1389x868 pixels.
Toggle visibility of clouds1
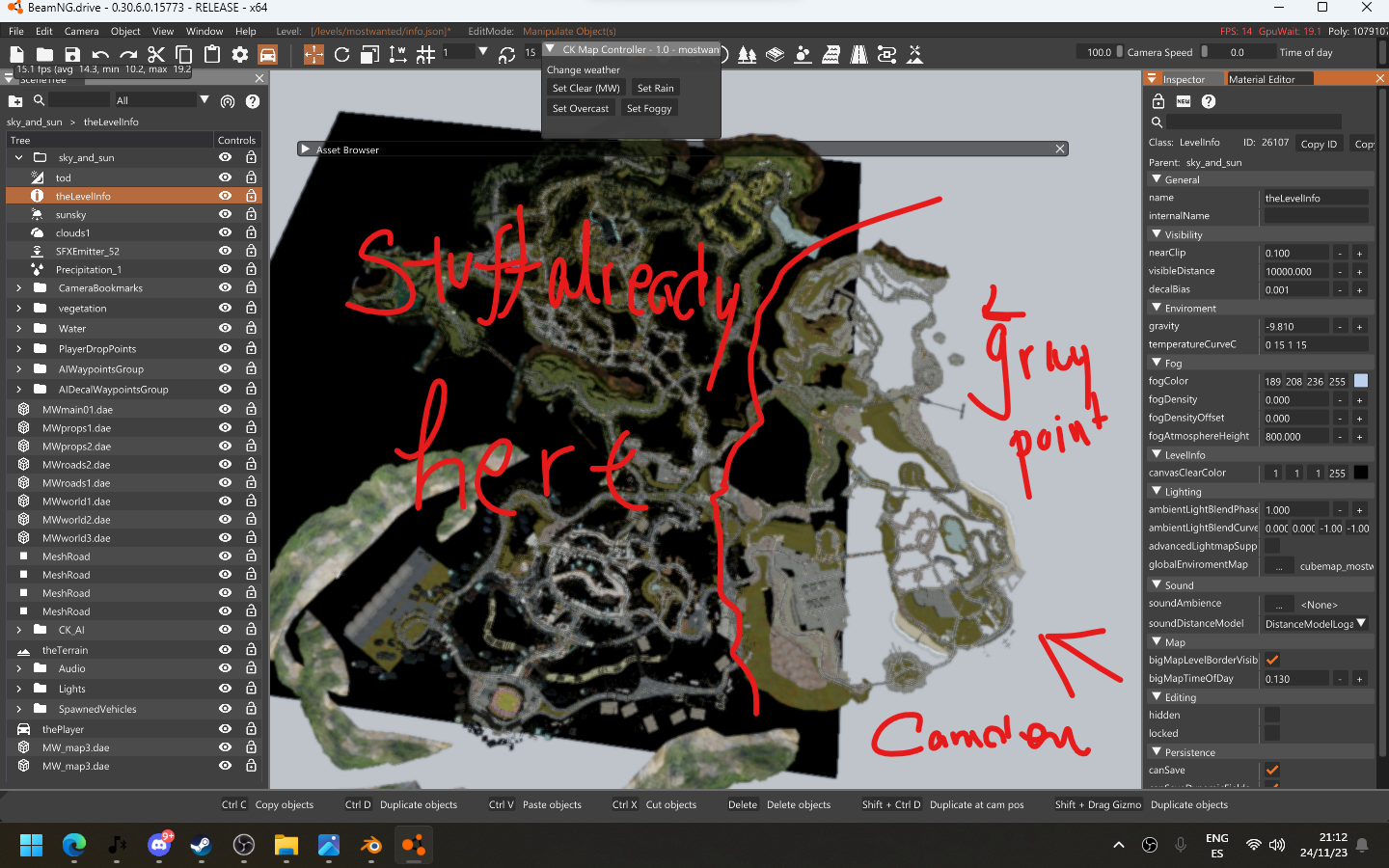[225, 232]
